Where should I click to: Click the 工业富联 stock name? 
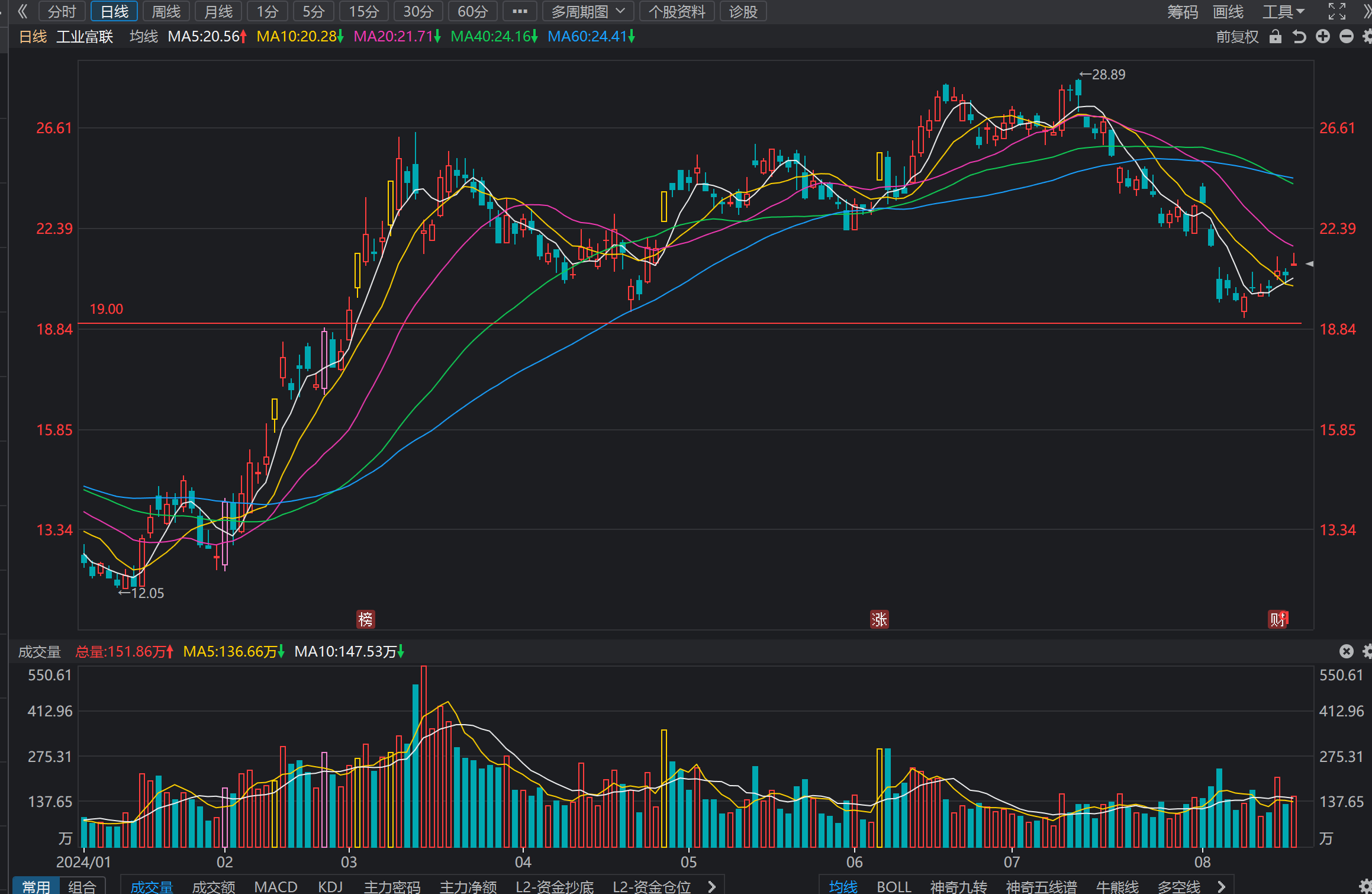(85, 37)
